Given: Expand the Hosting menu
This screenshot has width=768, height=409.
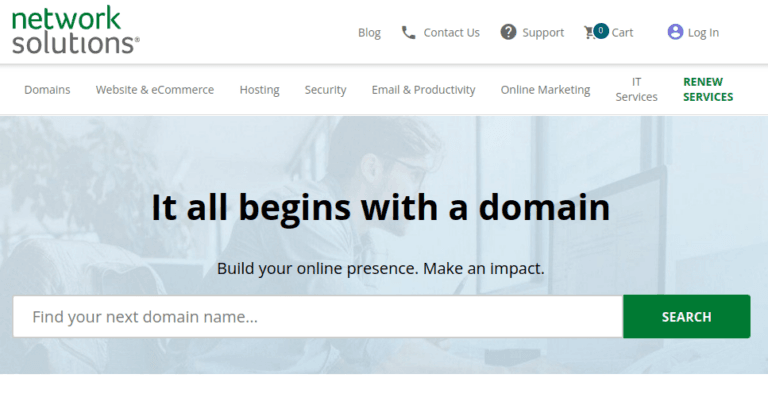Looking at the screenshot, I should tap(259, 89).
